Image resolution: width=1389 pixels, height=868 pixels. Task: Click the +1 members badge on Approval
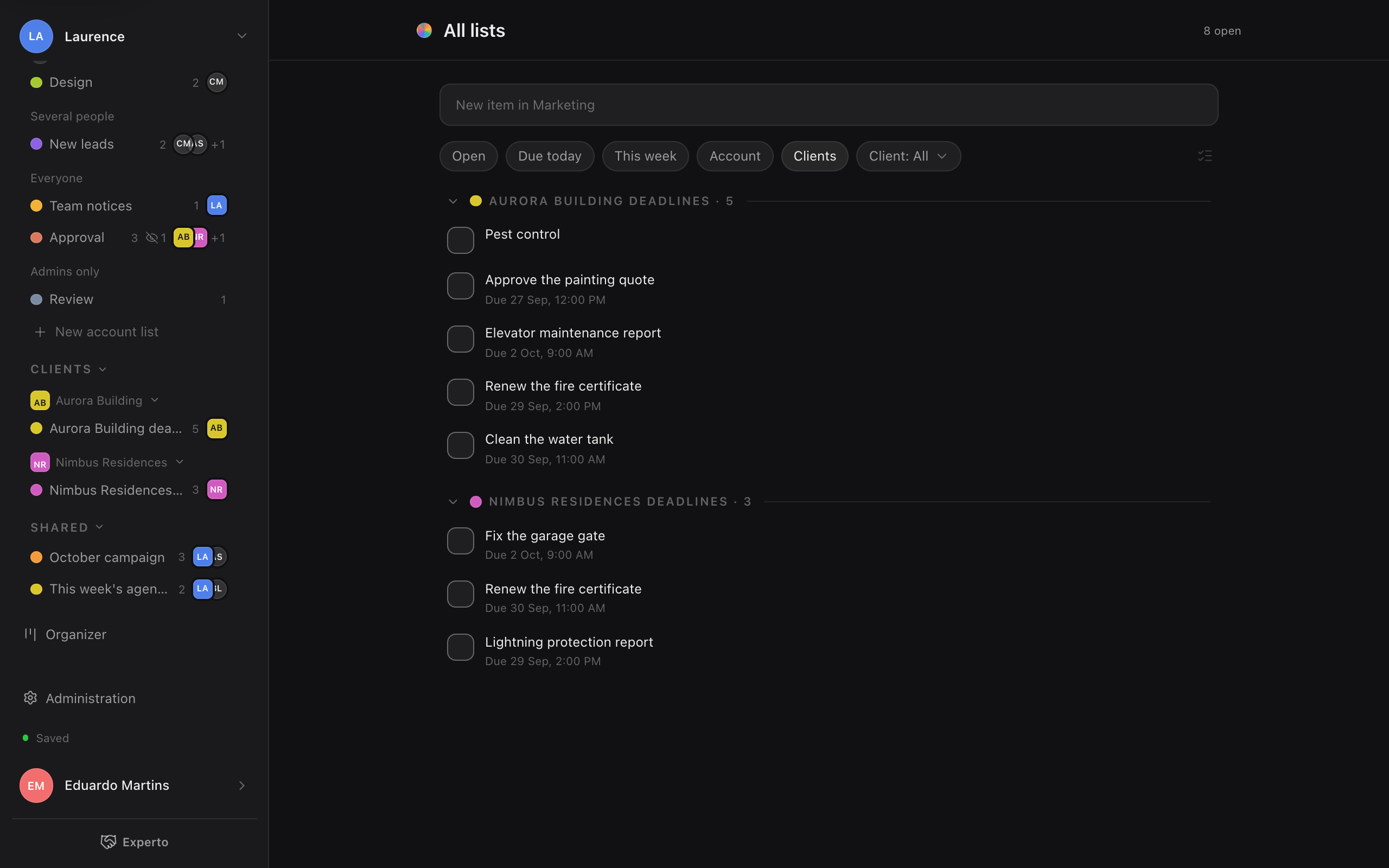(x=218, y=238)
